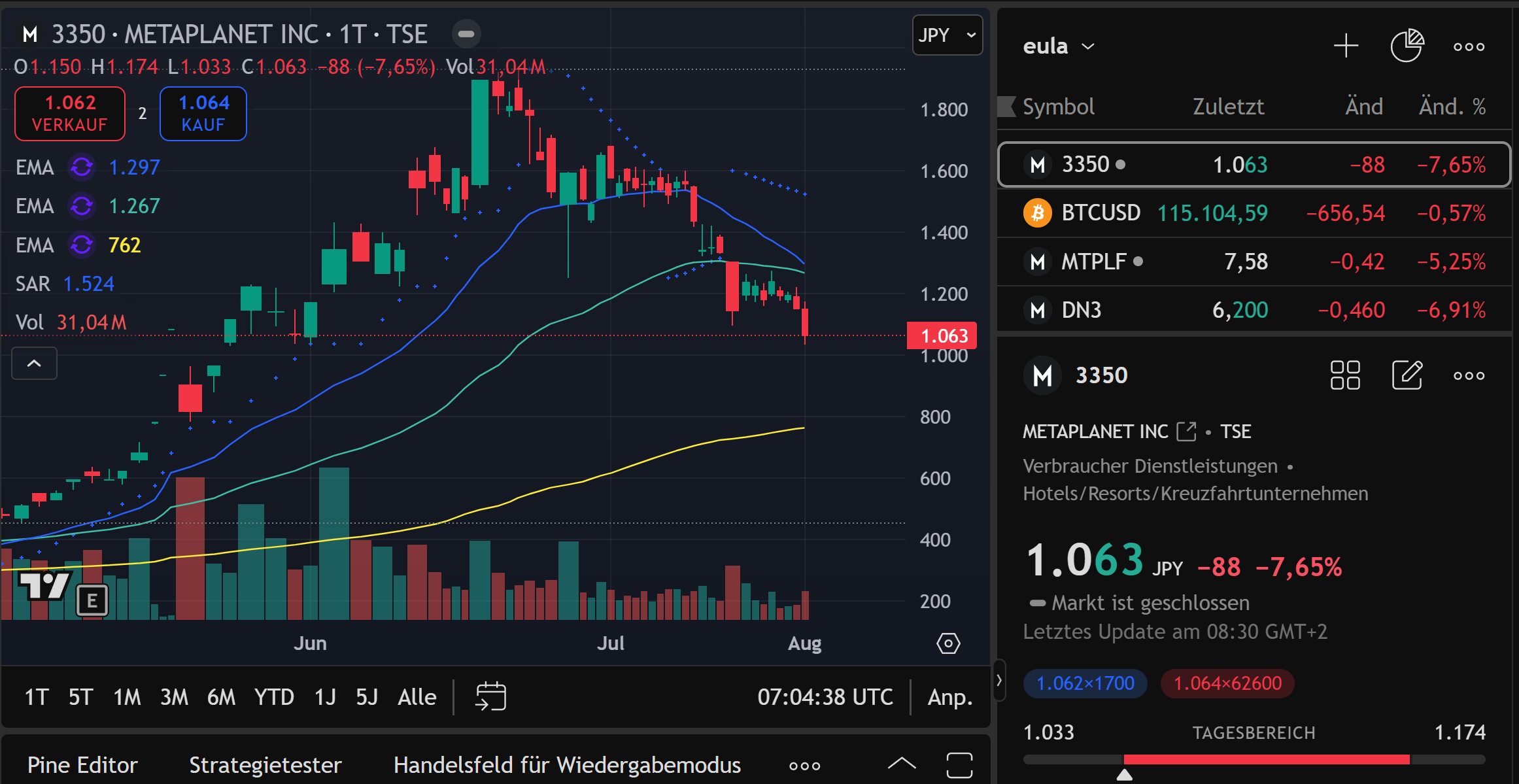Expand the eula watchlist name menu

click(x=1059, y=46)
